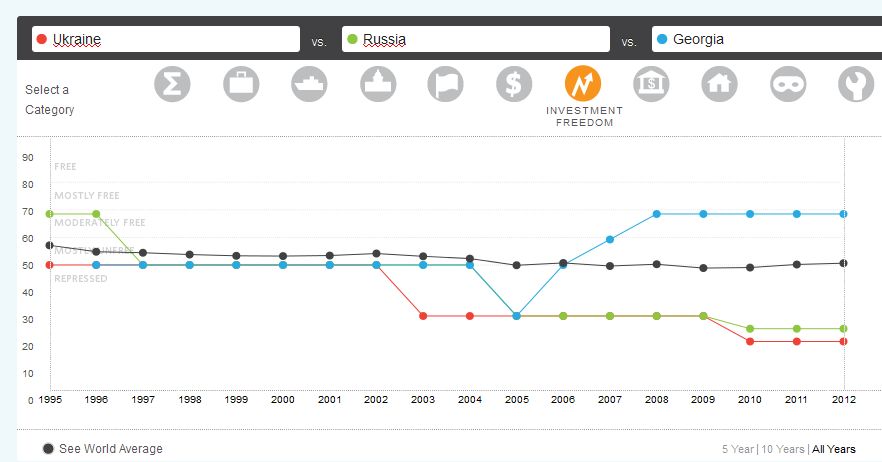882x462 pixels.
Task: Click Ukraine's red 2010 data point
Action: 750,342
